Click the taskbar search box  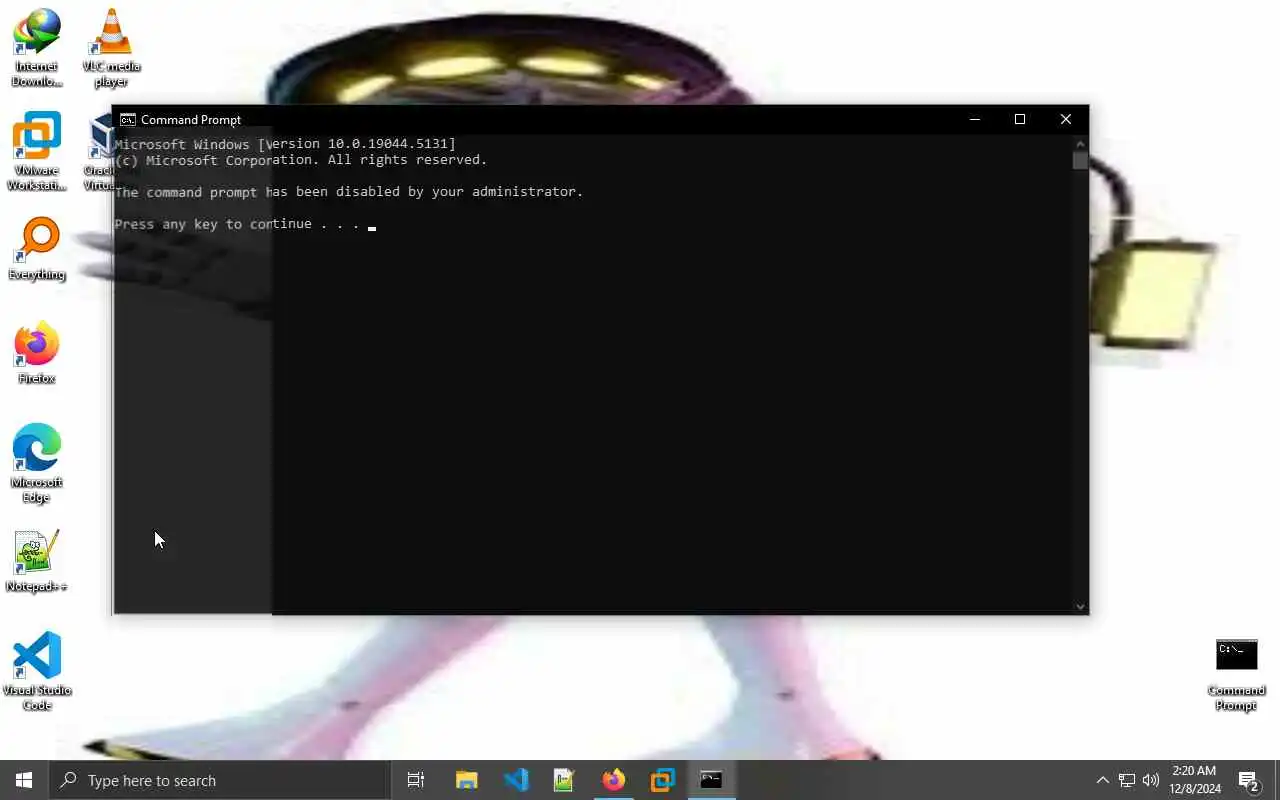pyautogui.click(x=219, y=780)
